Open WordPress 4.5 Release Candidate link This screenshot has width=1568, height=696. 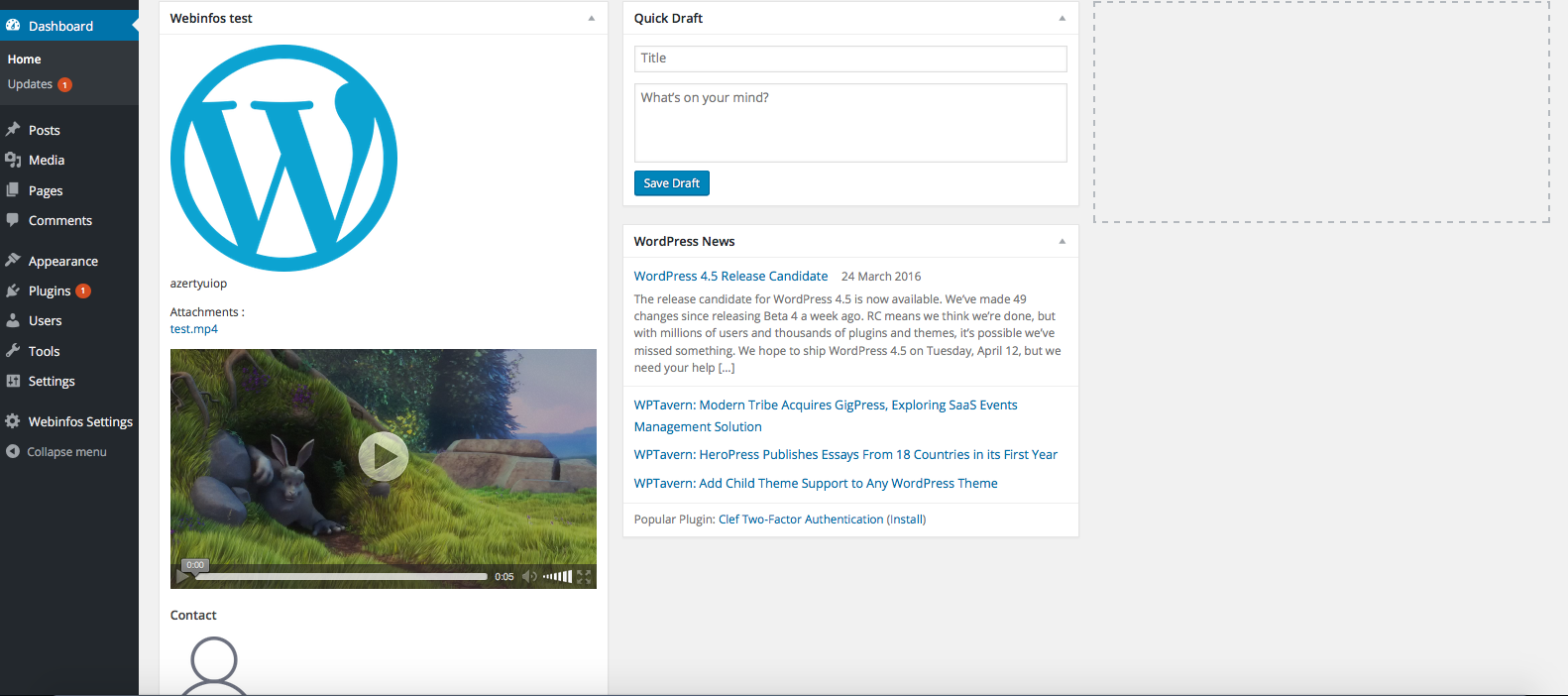tap(730, 276)
